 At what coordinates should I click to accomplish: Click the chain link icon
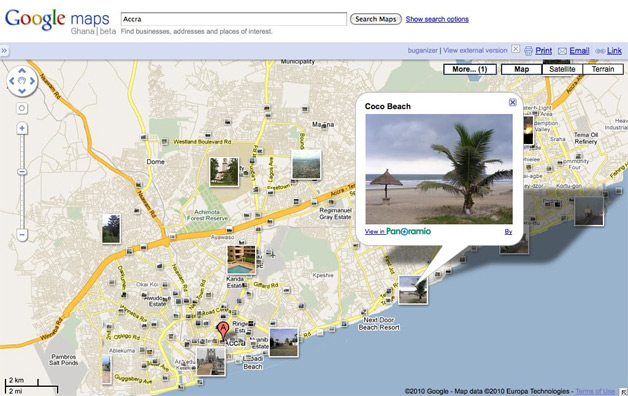coord(600,51)
